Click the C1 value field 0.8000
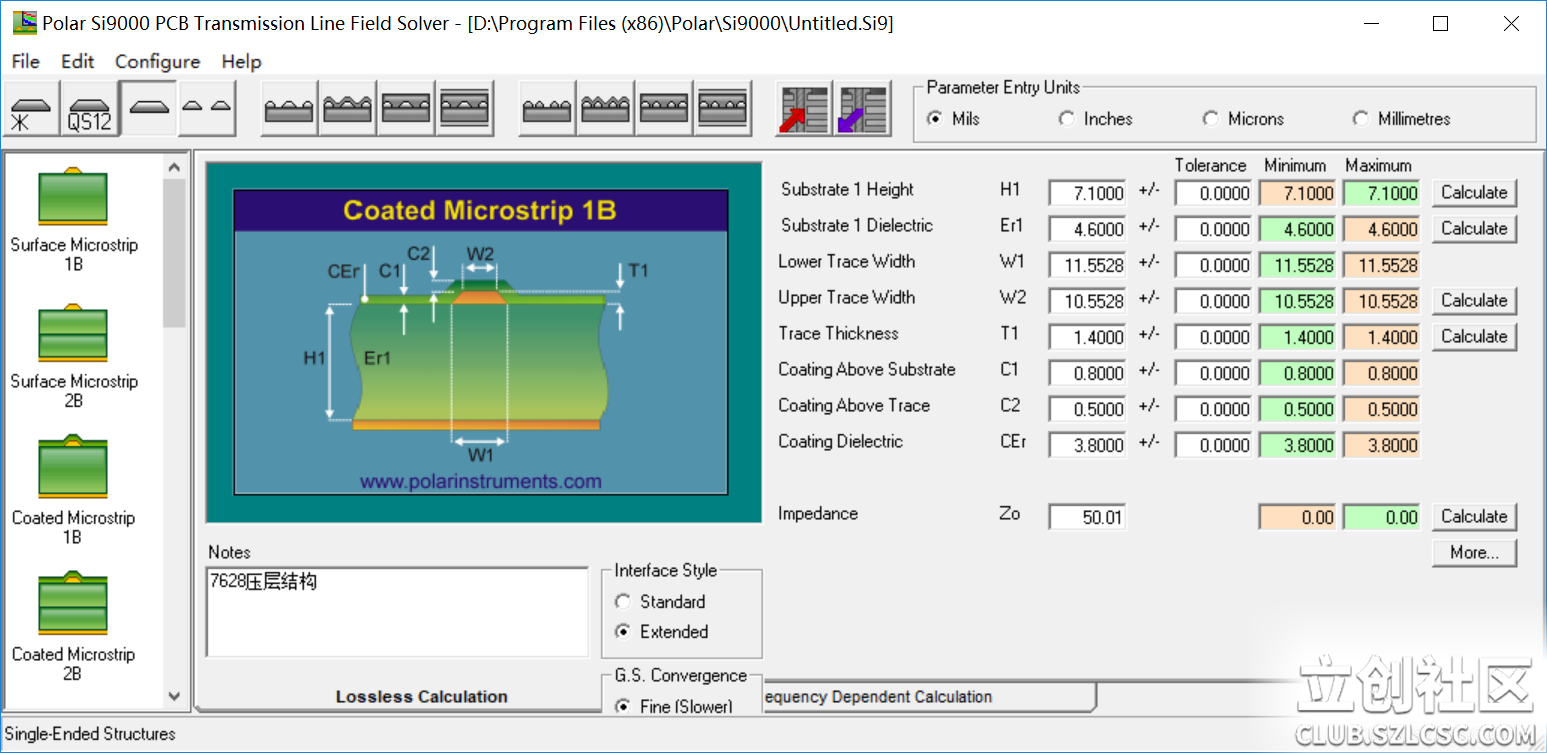Viewport: 1547px width, 753px height. 1087,373
